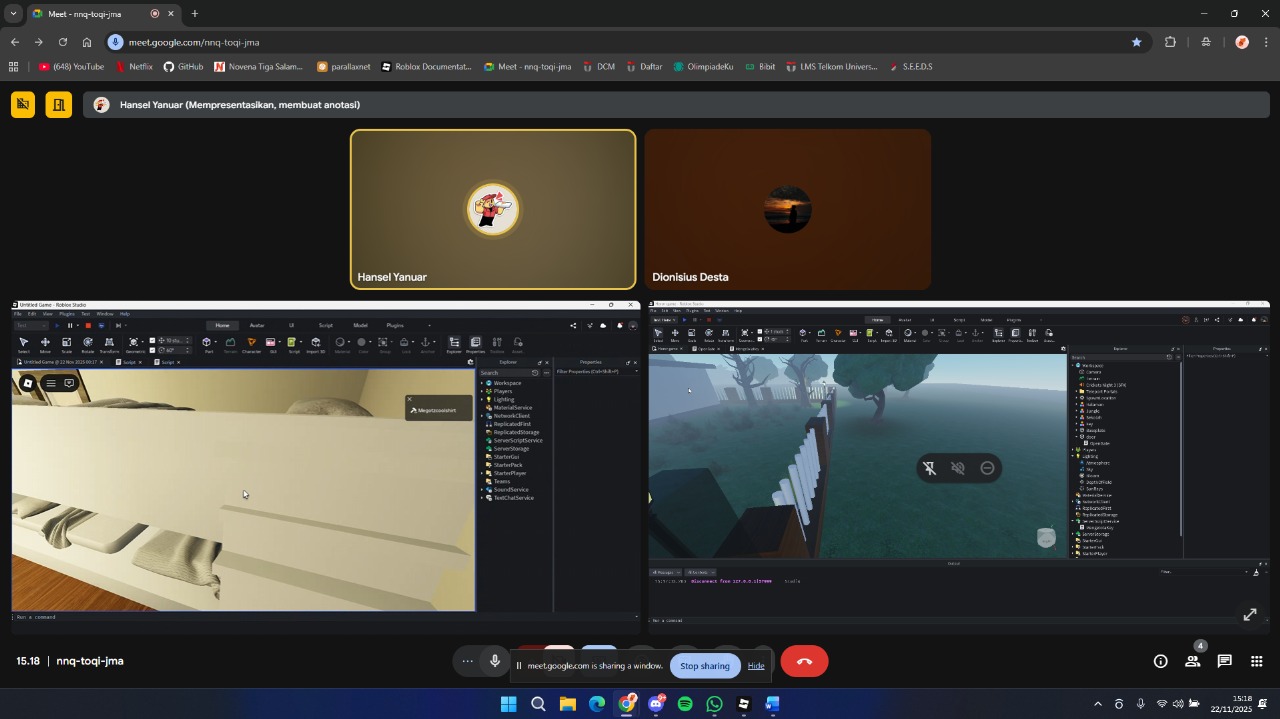Click the Hide link on sharing bar
Image resolution: width=1280 pixels, height=719 pixels.
[756, 666]
